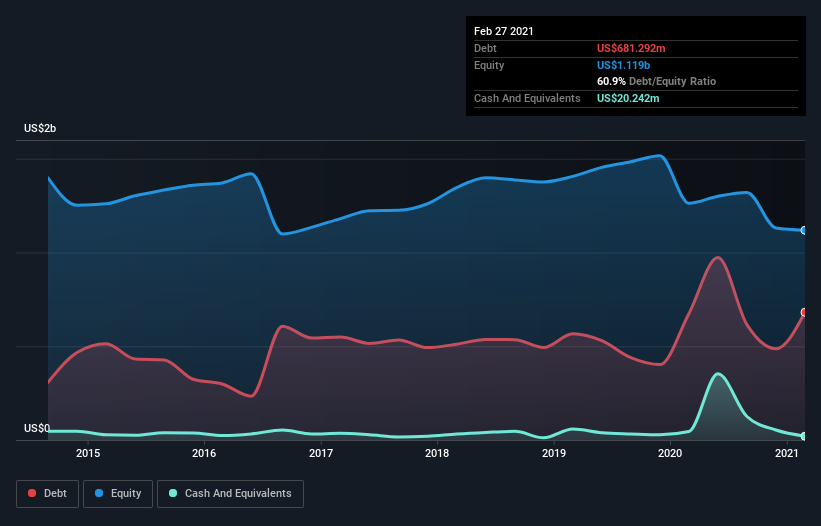Click the 60.9% Debt/Equity Ratio text
This screenshot has height=526, width=821.
coord(656,81)
